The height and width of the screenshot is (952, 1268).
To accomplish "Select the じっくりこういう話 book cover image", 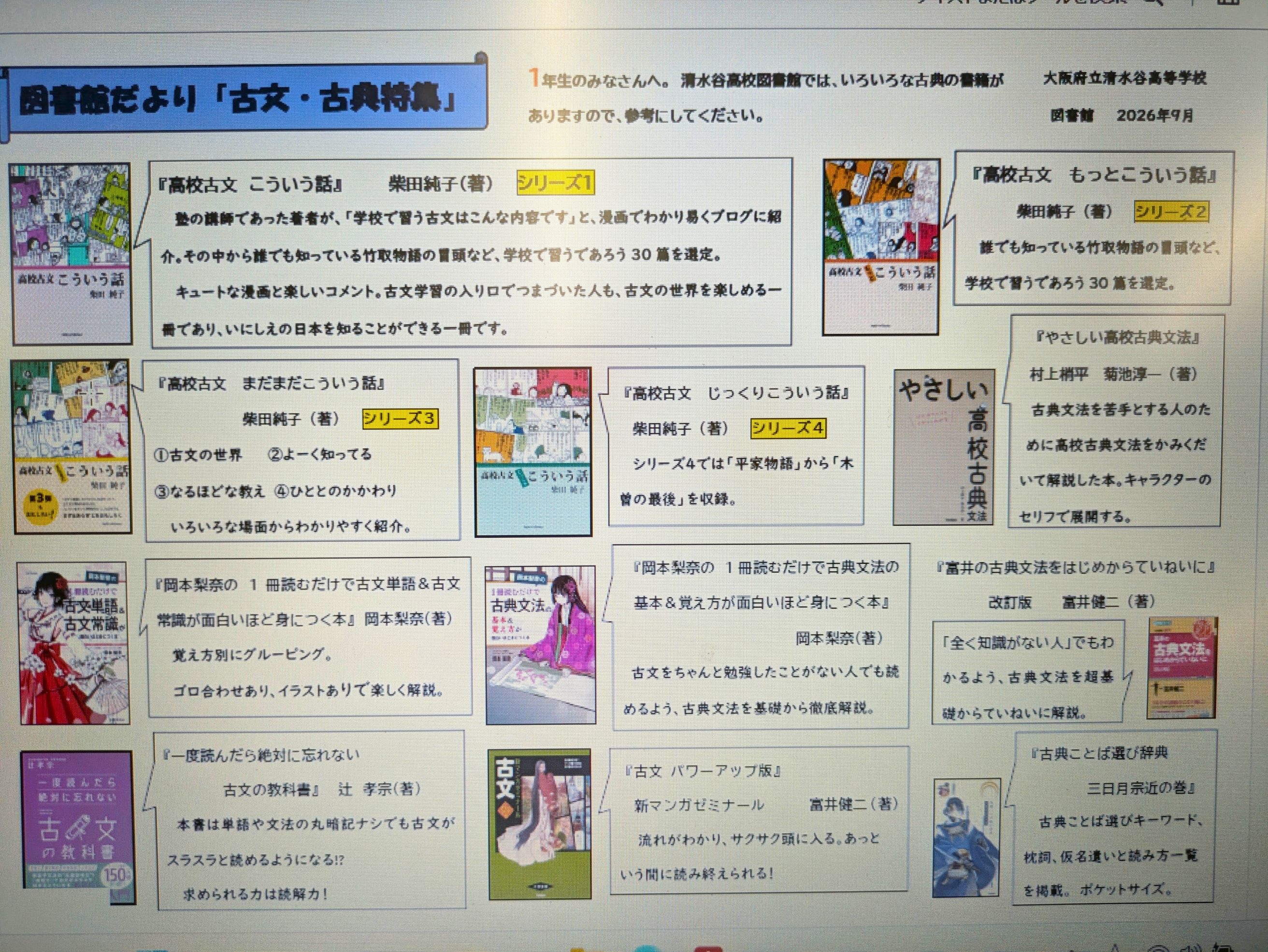I will coord(533,452).
